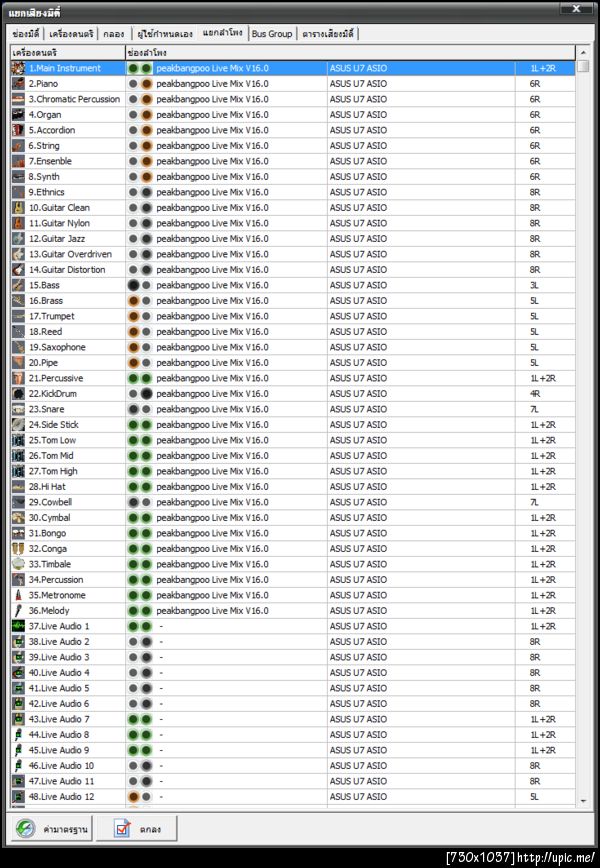
Task: Select the 1L+2R value on Melody row
Action: [x=543, y=611]
